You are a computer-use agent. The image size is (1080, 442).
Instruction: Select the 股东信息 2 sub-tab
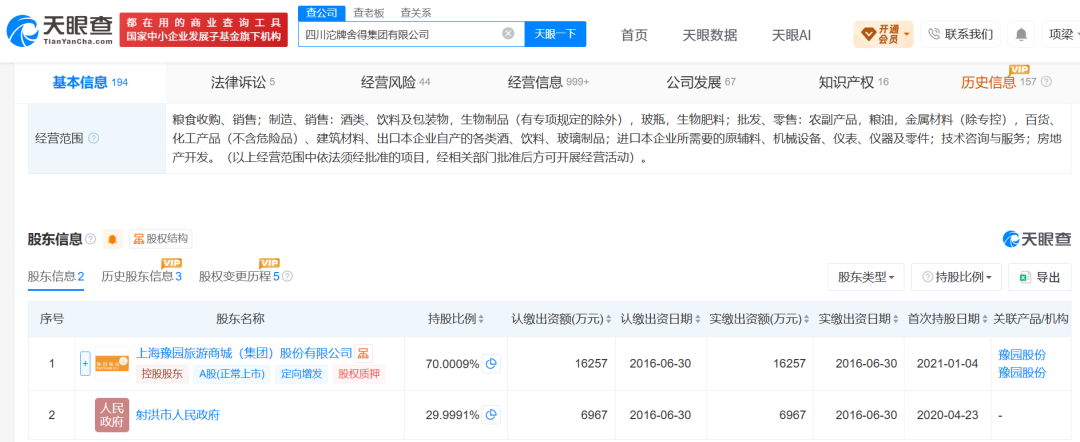pyautogui.click(x=56, y=277)
